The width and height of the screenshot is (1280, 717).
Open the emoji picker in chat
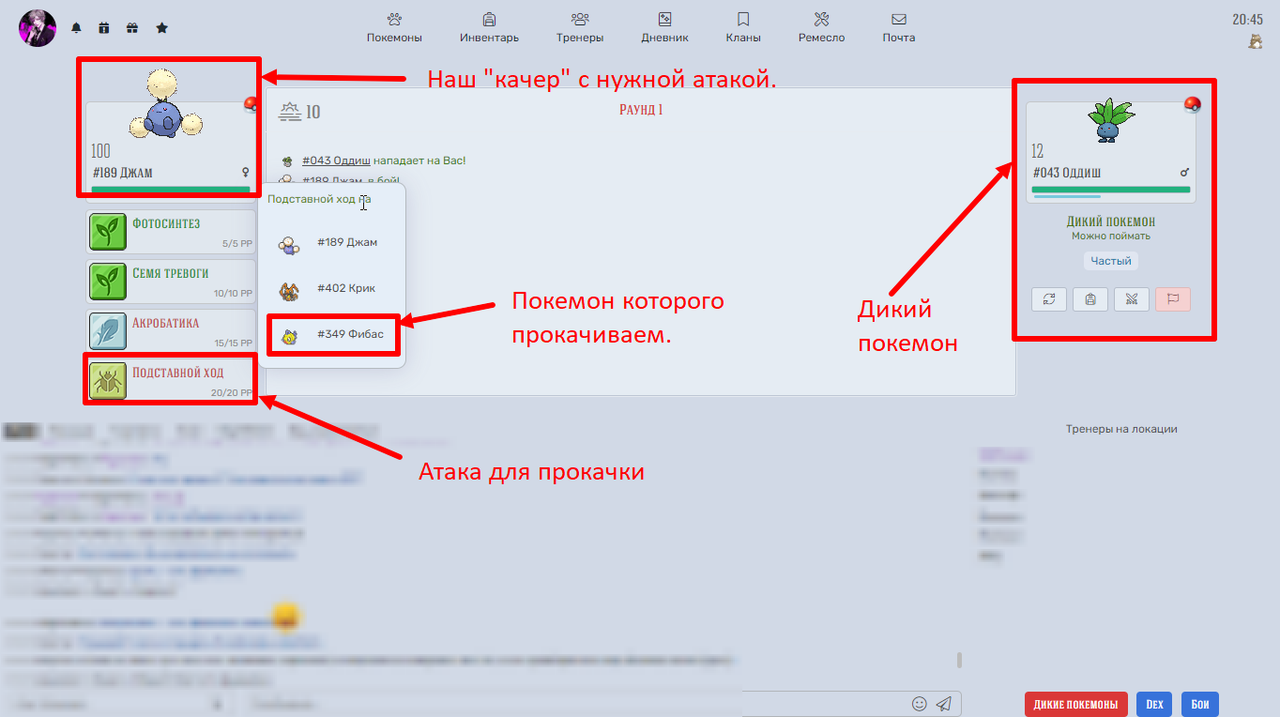[919, 704]
